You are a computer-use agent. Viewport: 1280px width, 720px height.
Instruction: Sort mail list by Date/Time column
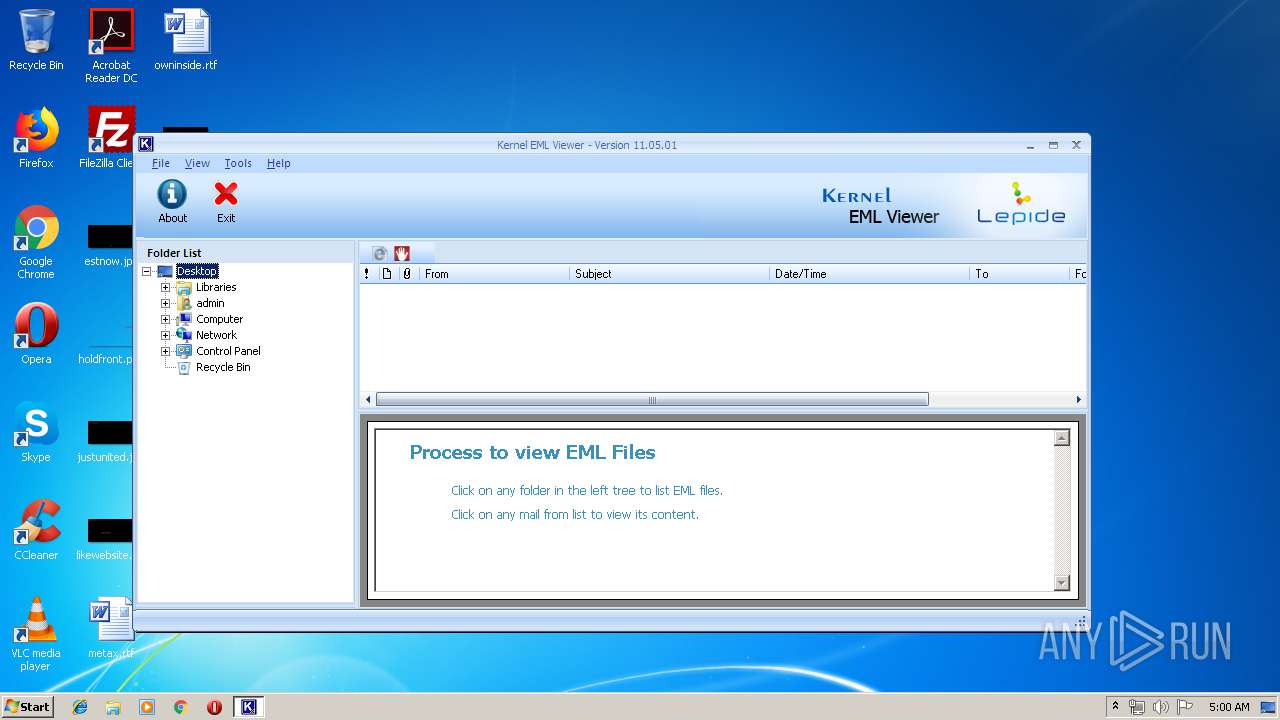point(869,273)
